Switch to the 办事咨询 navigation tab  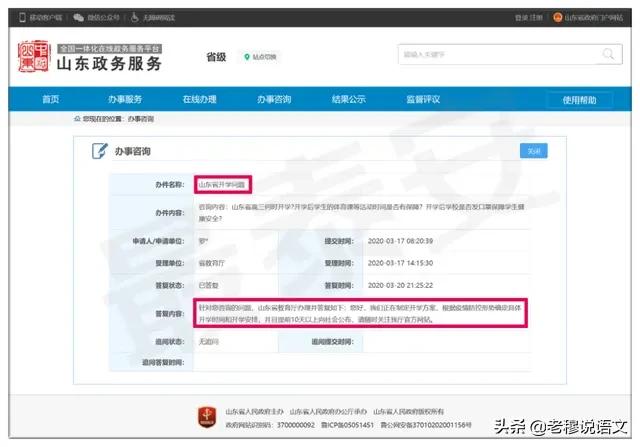tap(273, 100)
